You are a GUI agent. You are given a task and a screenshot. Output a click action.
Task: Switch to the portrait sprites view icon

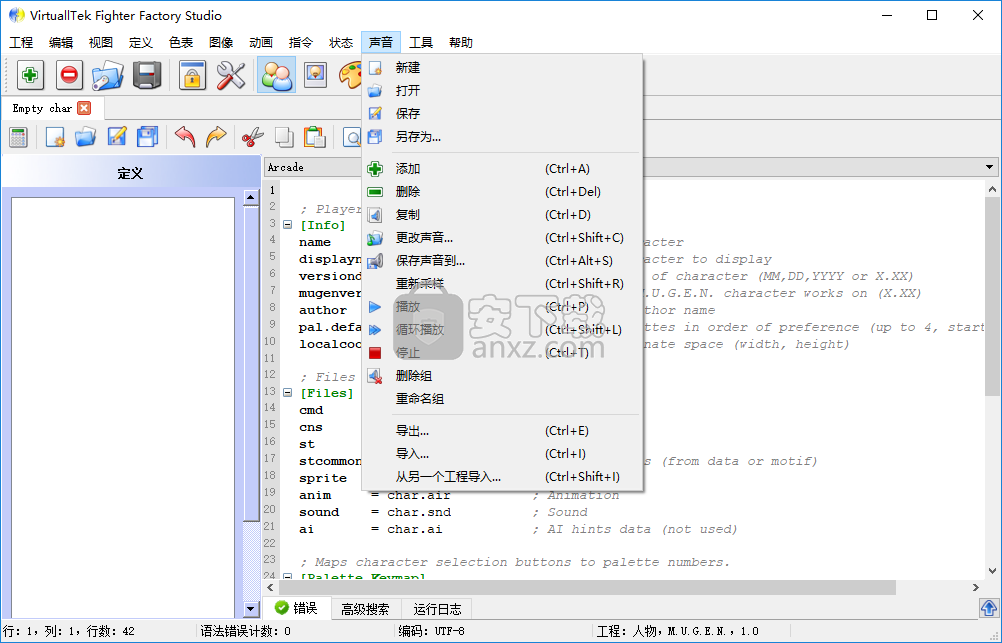point(315,75)
